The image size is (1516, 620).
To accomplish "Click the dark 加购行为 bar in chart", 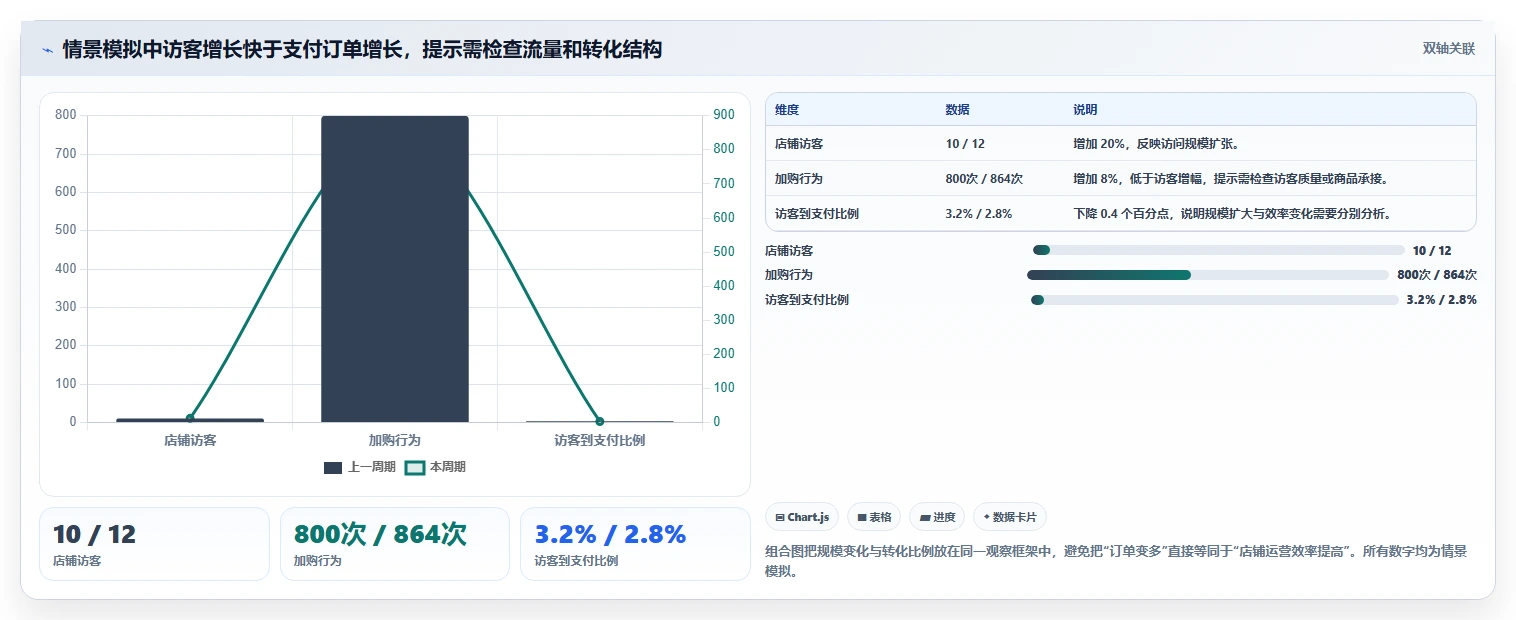I will 395,269.
